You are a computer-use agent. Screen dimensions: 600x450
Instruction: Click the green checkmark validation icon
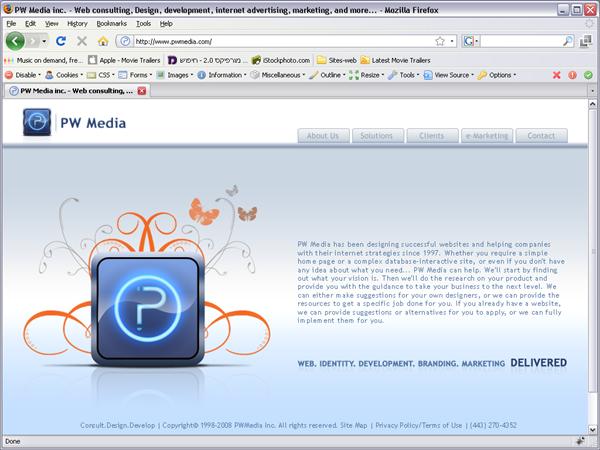coord(588,75)
